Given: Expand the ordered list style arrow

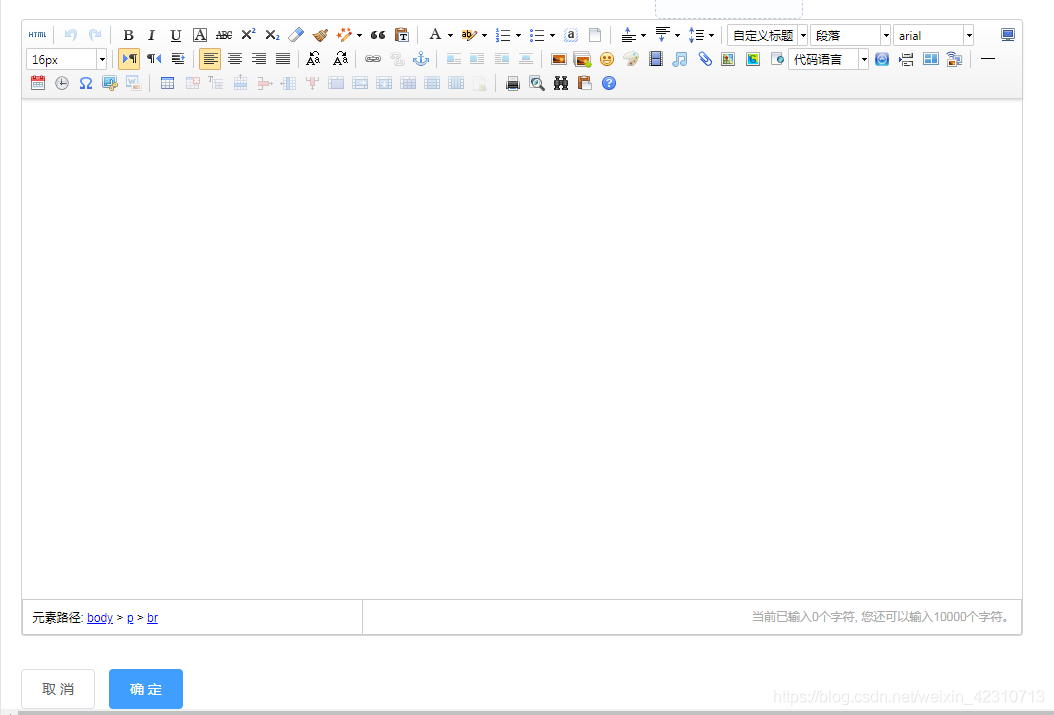Looking at the screenshot, I should point(518,36).
